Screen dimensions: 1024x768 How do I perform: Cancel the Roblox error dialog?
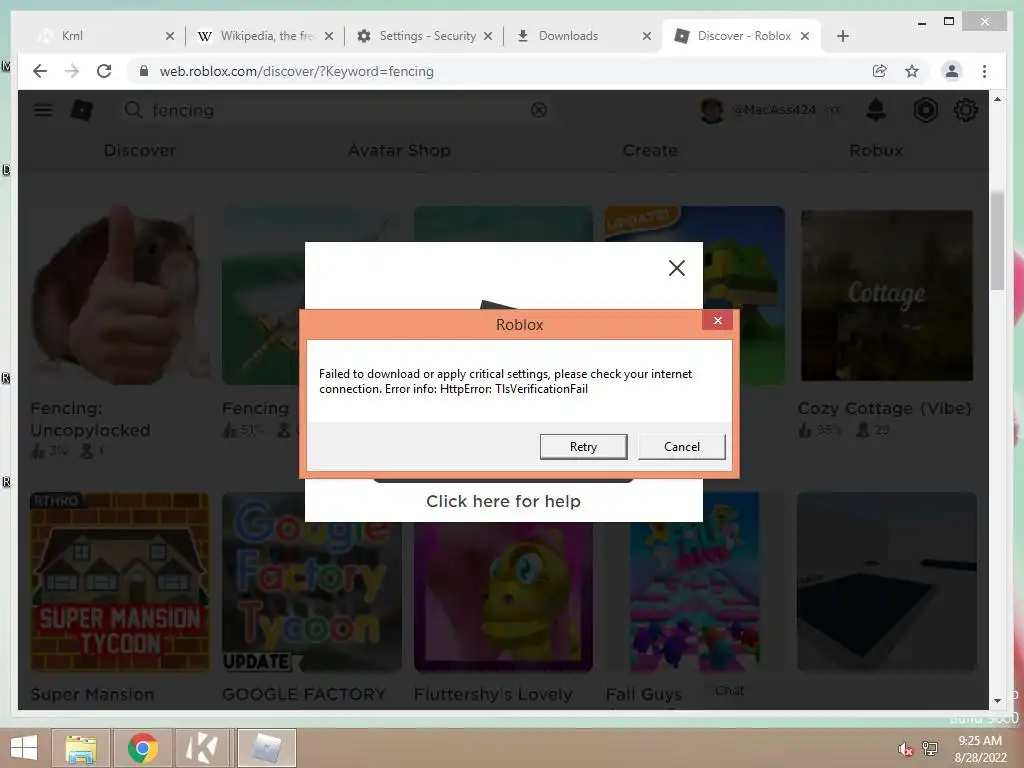pos(682,447)
